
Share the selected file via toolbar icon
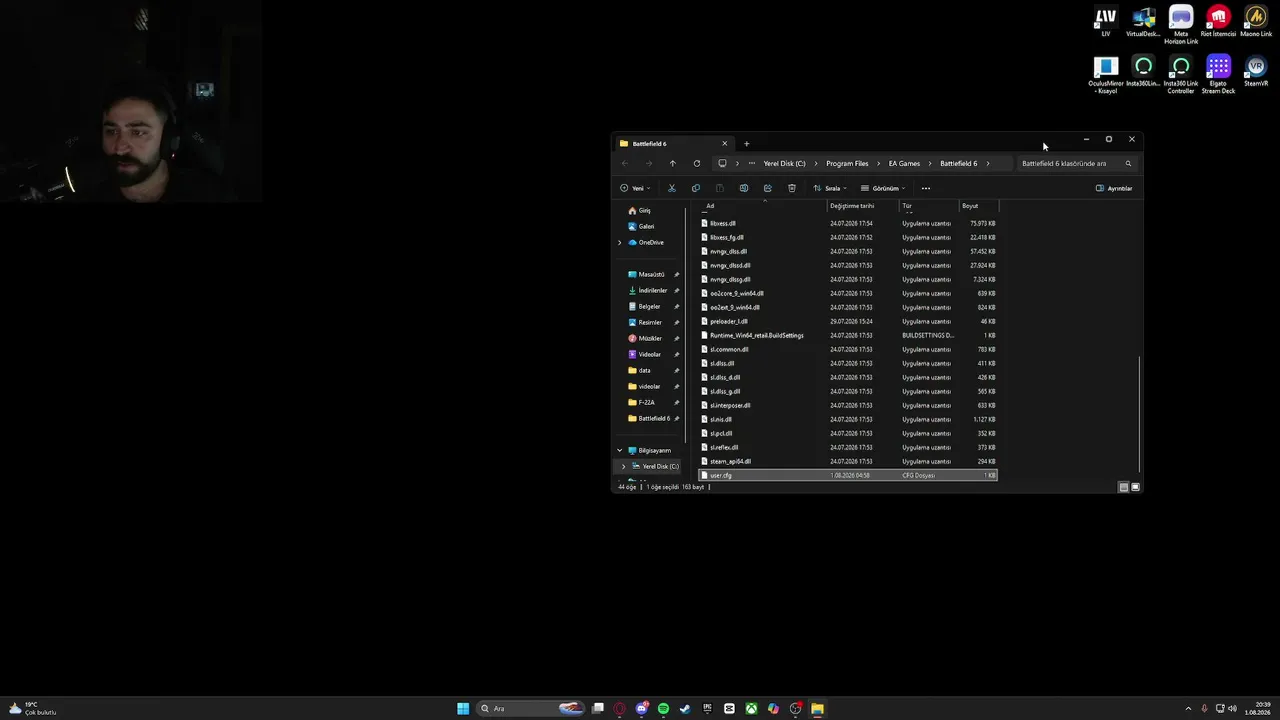coord(768,188)
